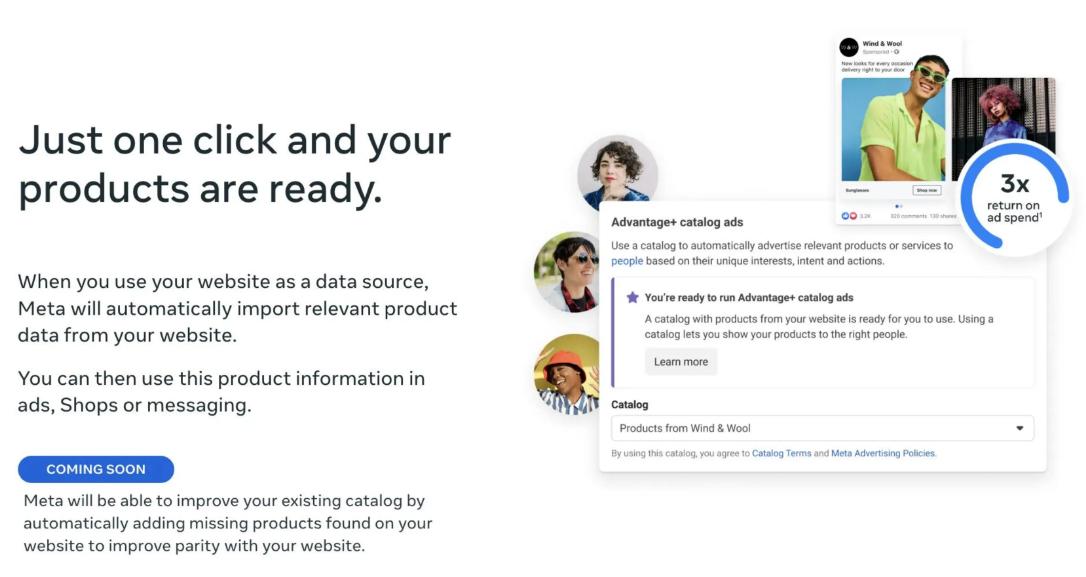Open the people link in the catalog description

627,261
